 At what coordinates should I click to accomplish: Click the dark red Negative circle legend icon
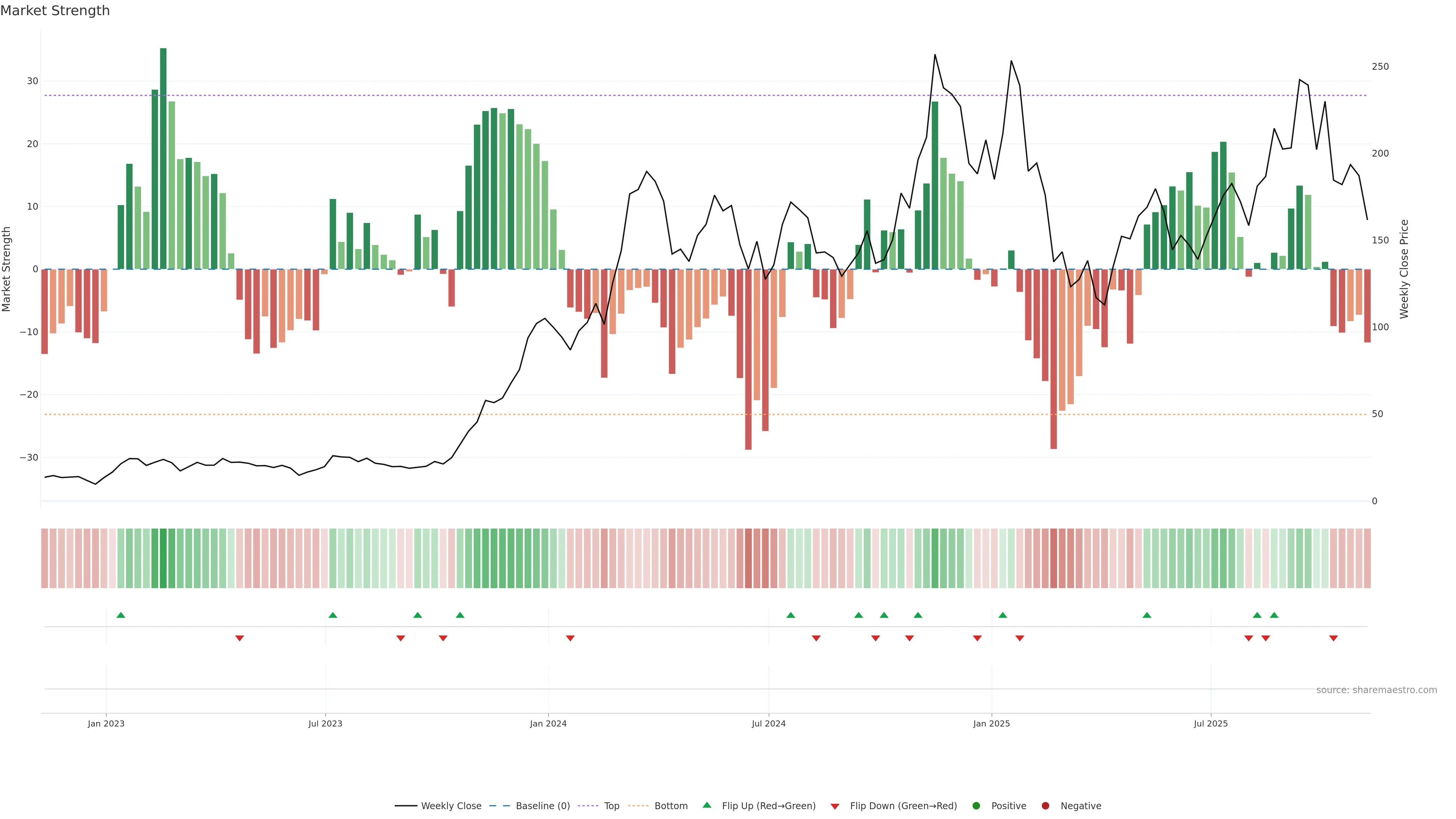(1045, 806)
